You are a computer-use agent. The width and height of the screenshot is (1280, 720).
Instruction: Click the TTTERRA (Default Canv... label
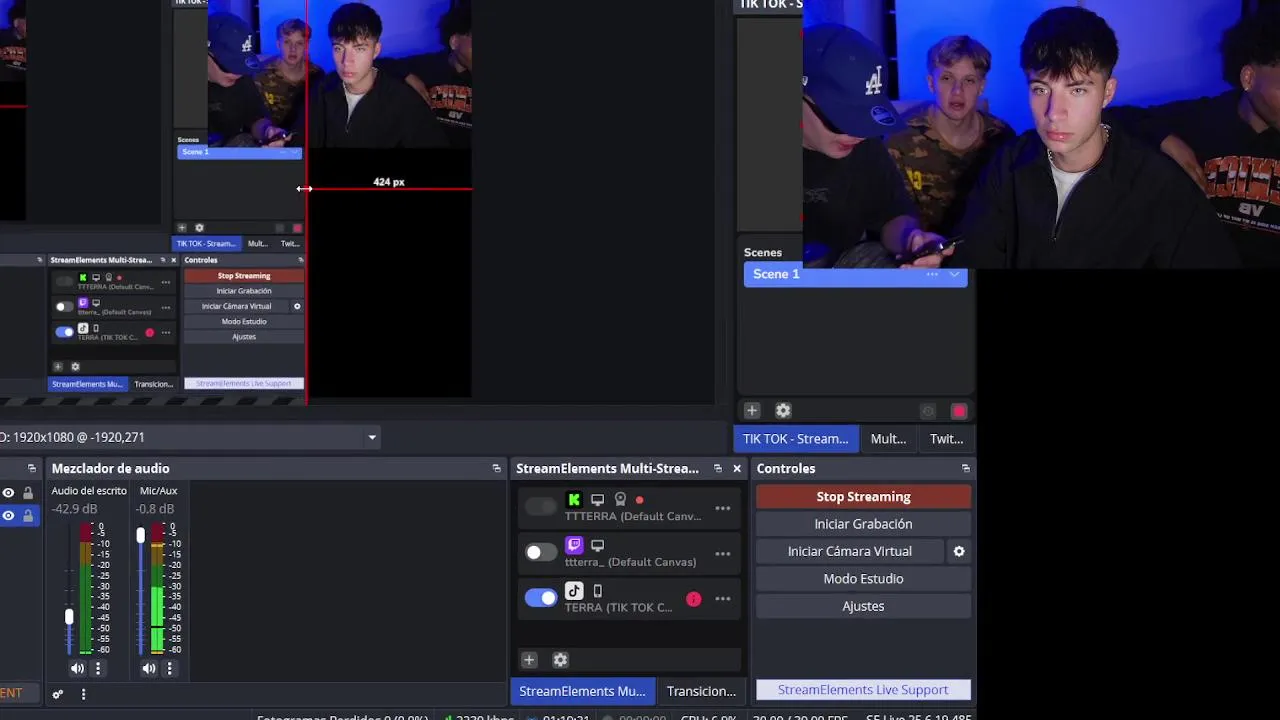(633, 516)
